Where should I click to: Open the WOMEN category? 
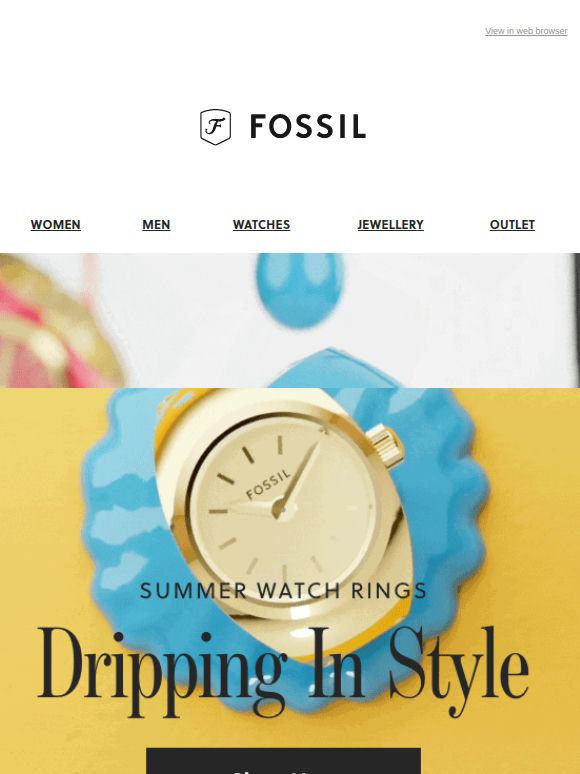click(x=55, y=225)
